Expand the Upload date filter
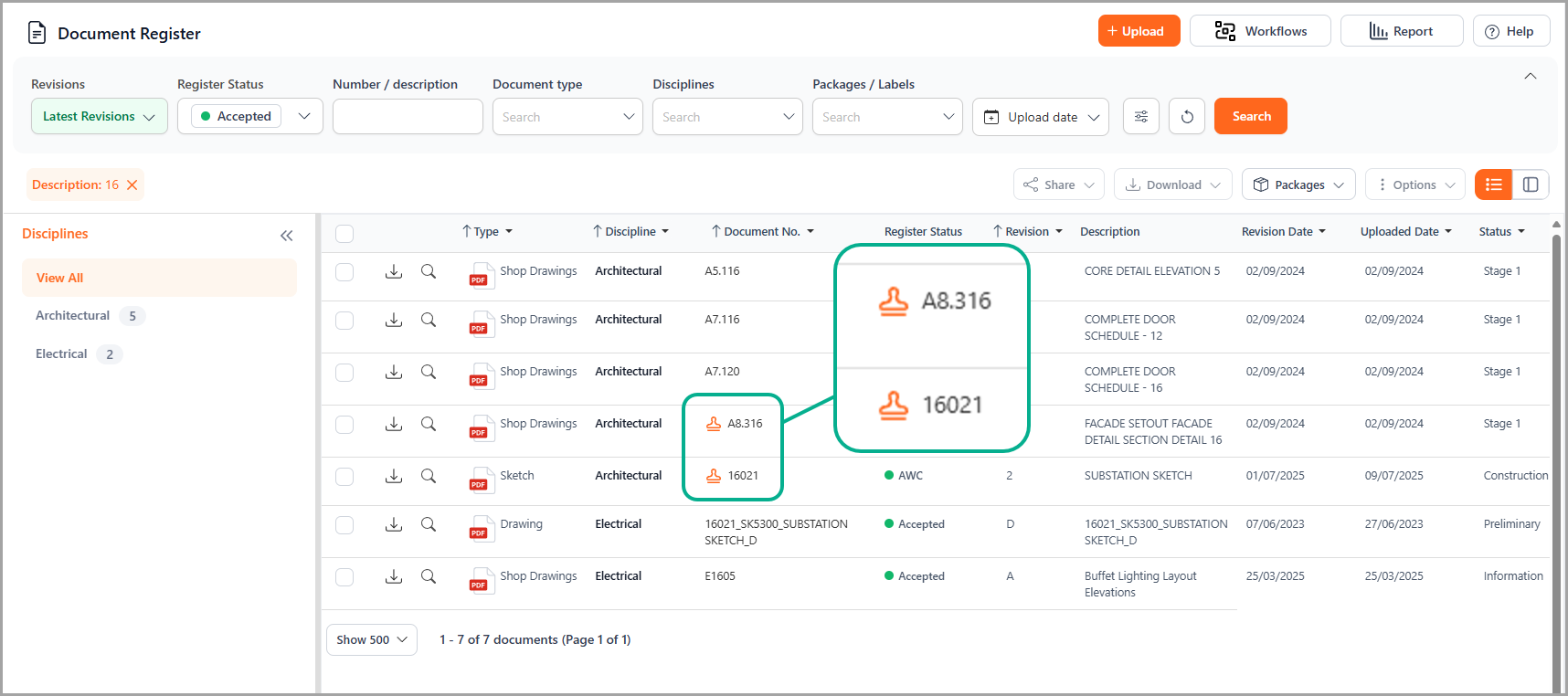 [x=1040, y=117]
